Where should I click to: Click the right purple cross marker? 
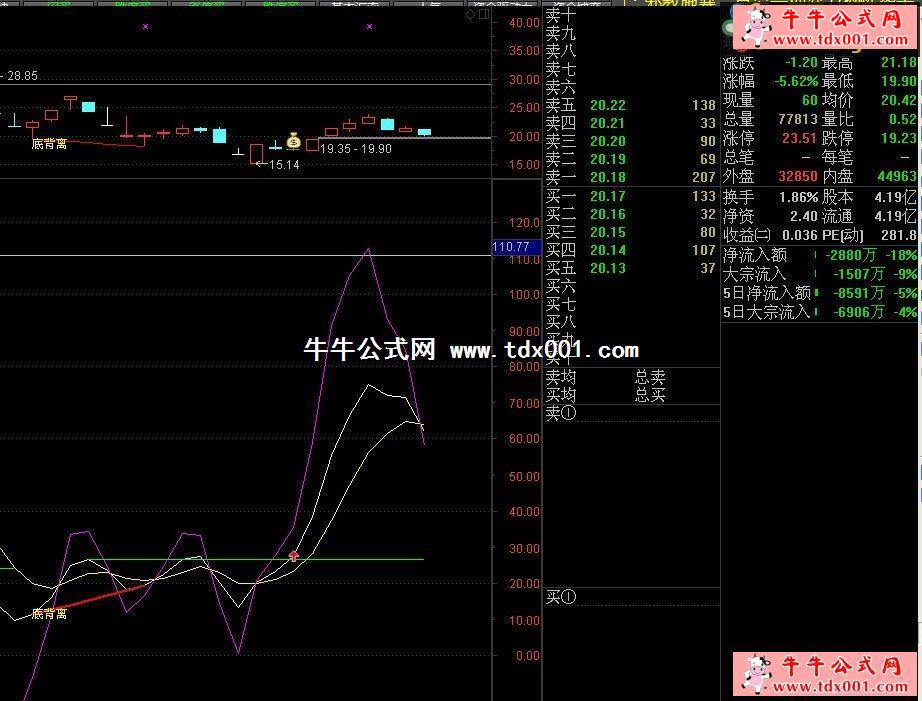[369, 26]
